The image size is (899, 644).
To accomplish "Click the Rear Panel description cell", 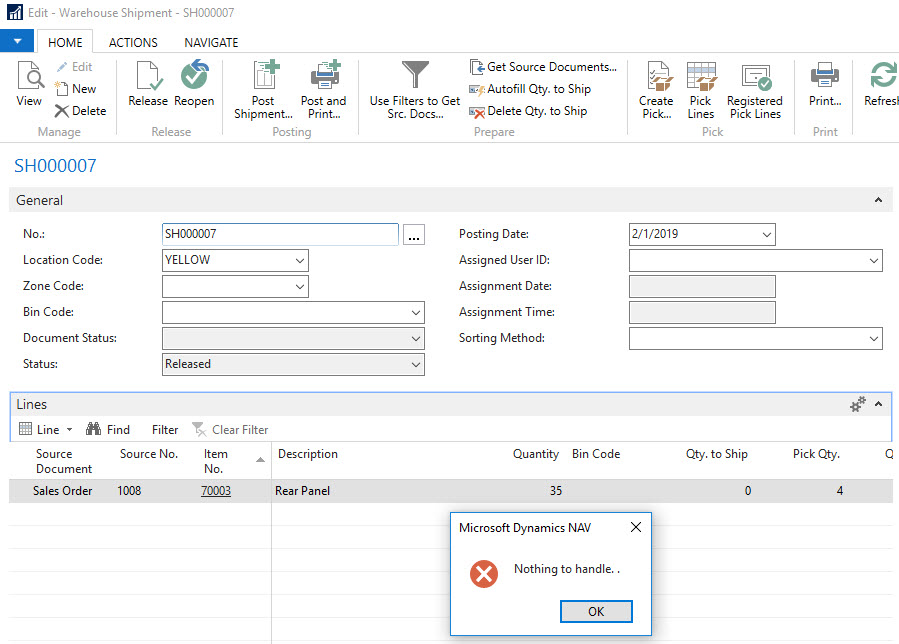I will click(x=303, y=491).
